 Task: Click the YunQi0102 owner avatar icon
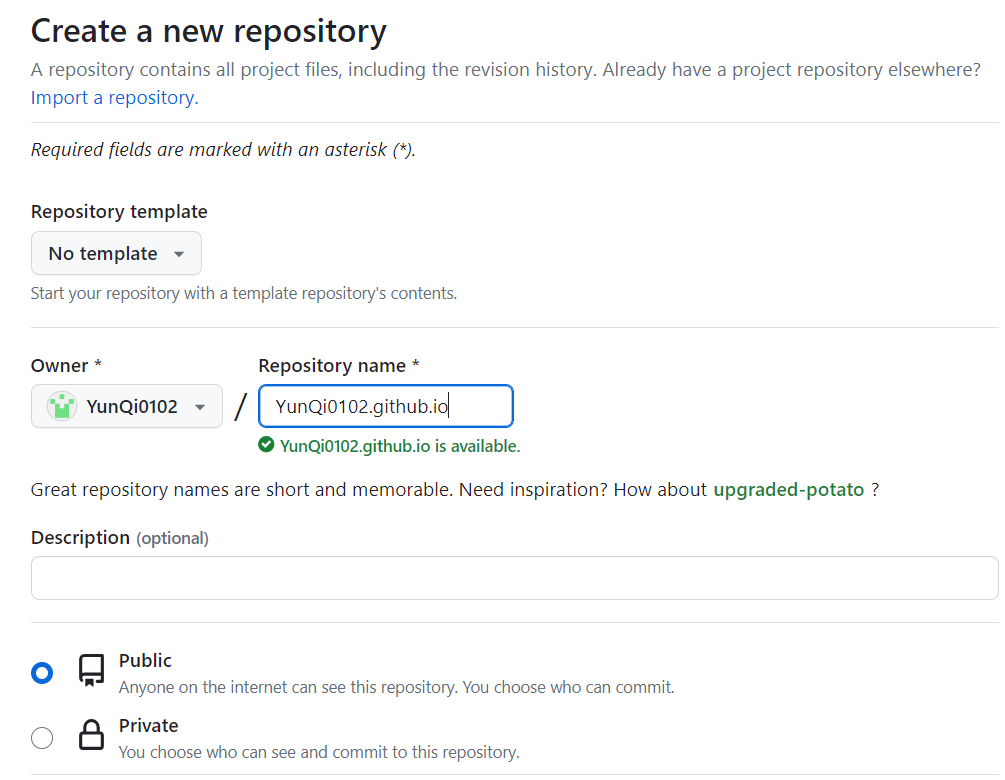click(x=62, y=407)
